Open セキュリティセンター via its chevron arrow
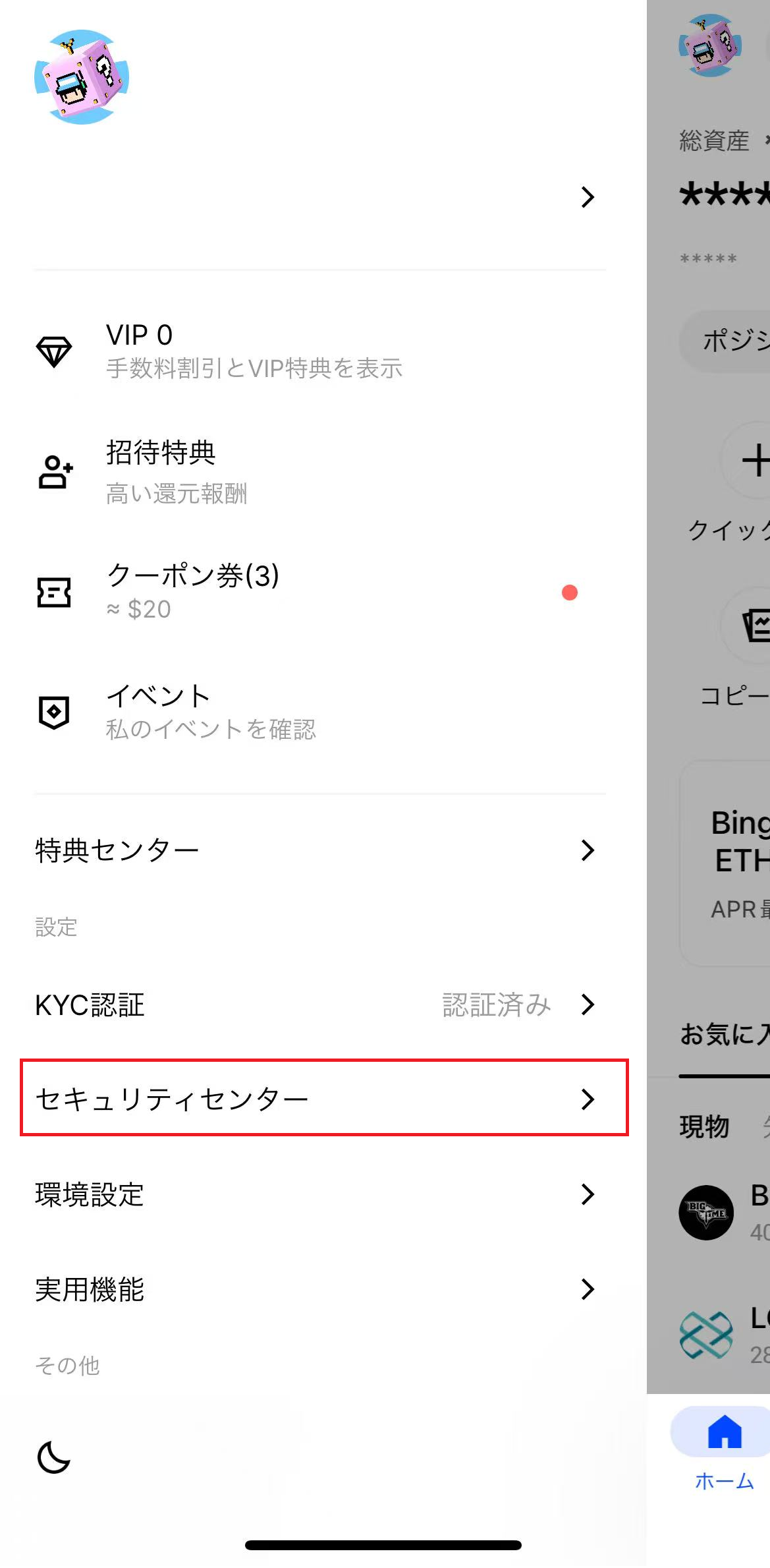Screen dimensions: 770x1568 tap(587, 1099)
